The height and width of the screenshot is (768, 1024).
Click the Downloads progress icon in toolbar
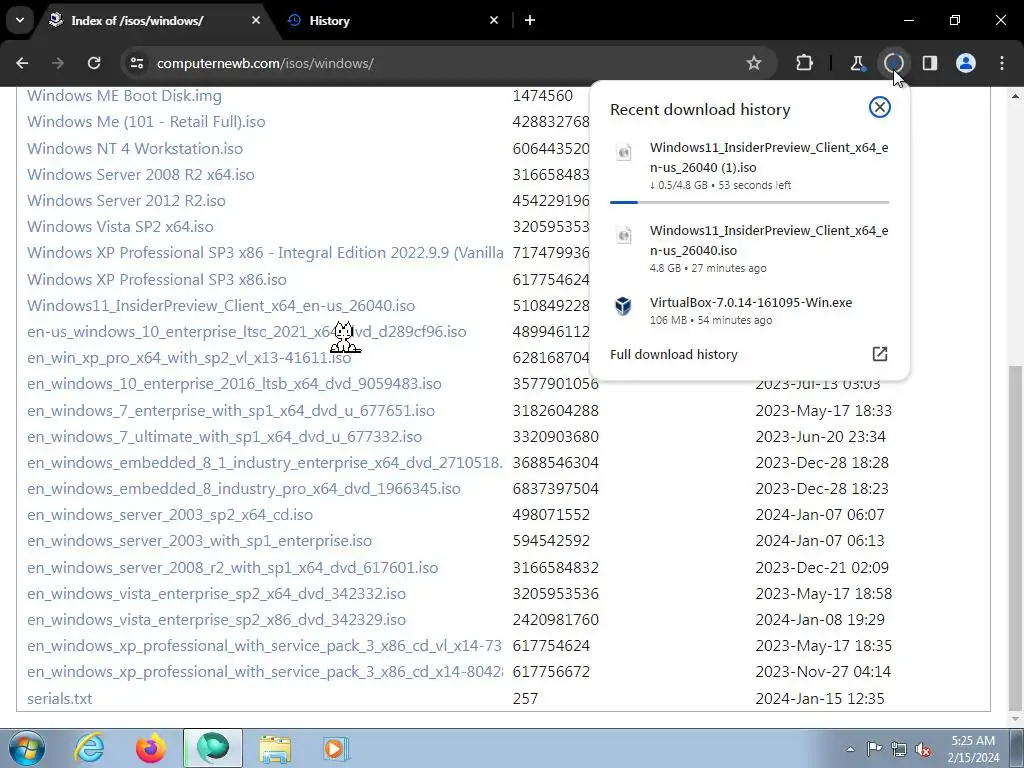click(894, 63)
